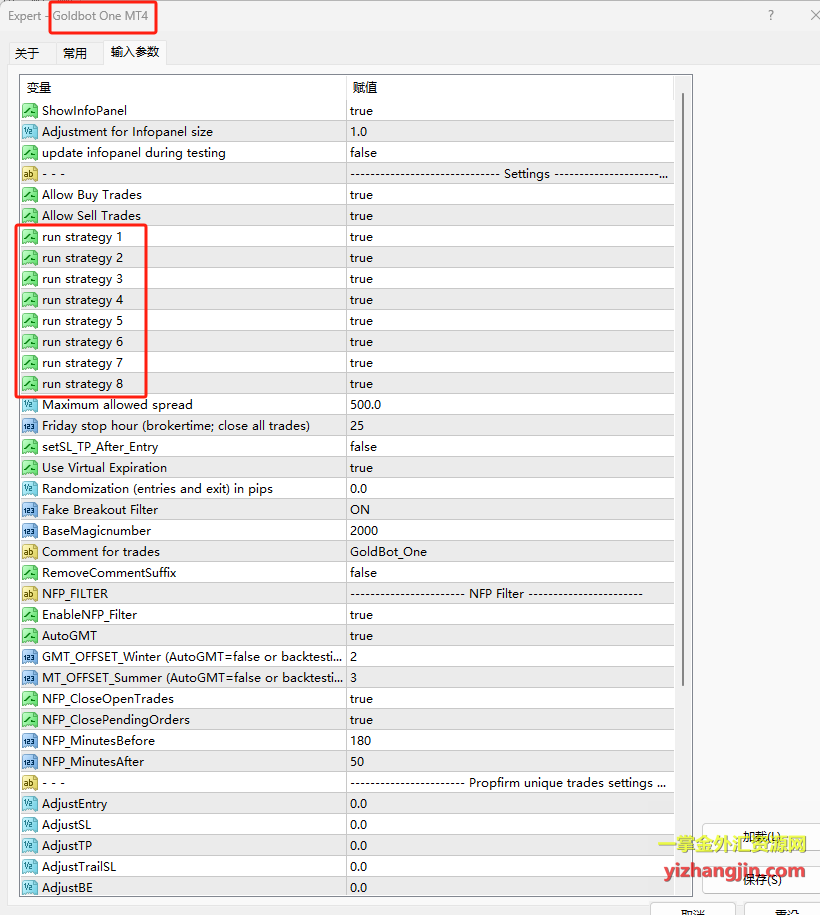Select the NFP_MinutesAfter value 50

pyautogui.click(x=357, y=762)
